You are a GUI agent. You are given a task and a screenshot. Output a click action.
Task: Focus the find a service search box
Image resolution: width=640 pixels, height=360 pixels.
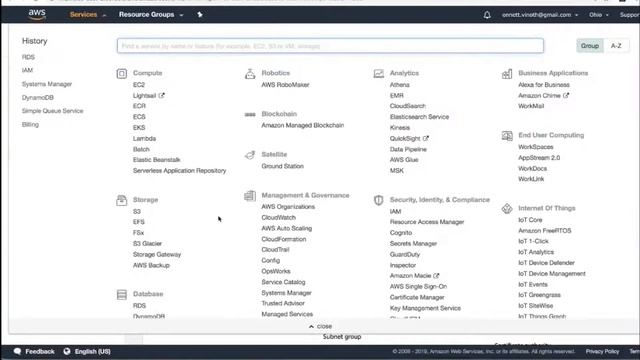[x=330, y=46]
